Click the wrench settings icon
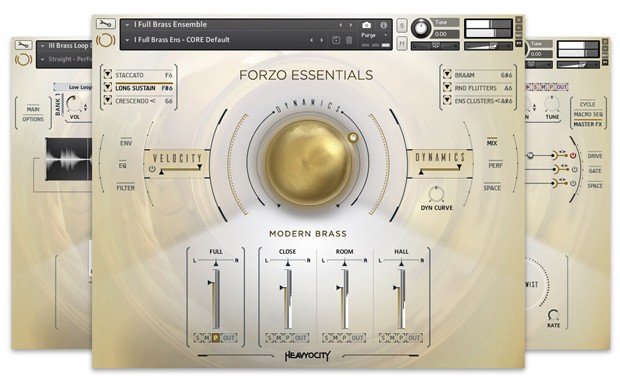Image resolution: width=620 pixels, height=384 pixels. [106, 24]
